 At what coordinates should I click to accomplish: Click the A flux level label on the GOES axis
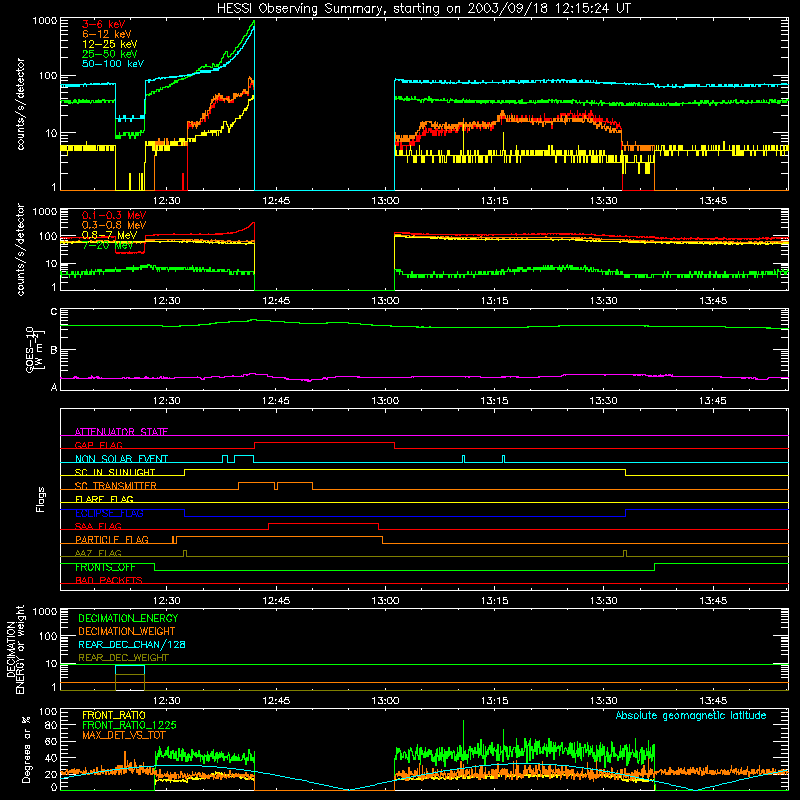(x=54, y=387)
